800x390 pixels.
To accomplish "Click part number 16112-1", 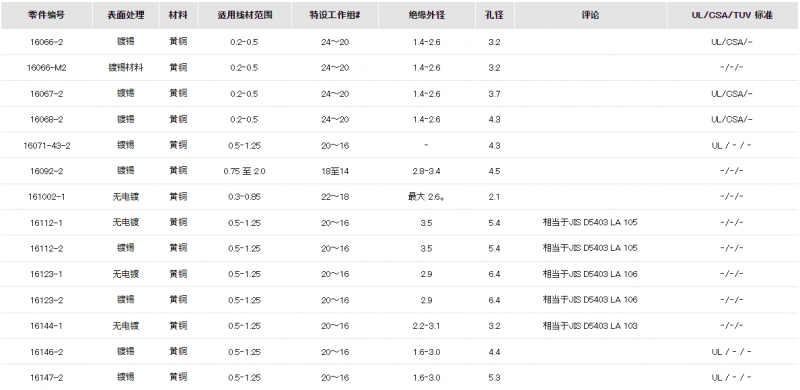I will (46, 223).
